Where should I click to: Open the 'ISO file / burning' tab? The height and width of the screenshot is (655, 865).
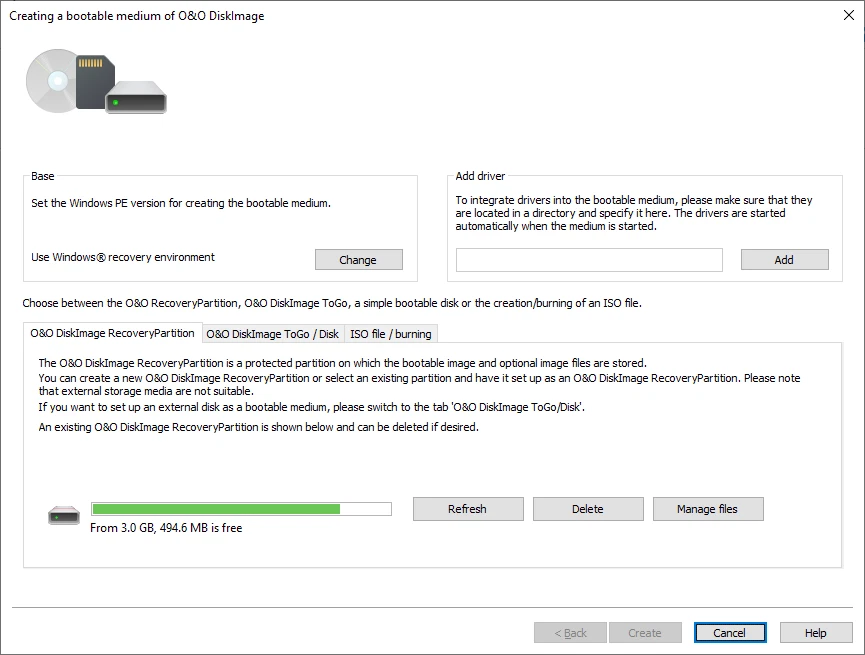point(391,333)
